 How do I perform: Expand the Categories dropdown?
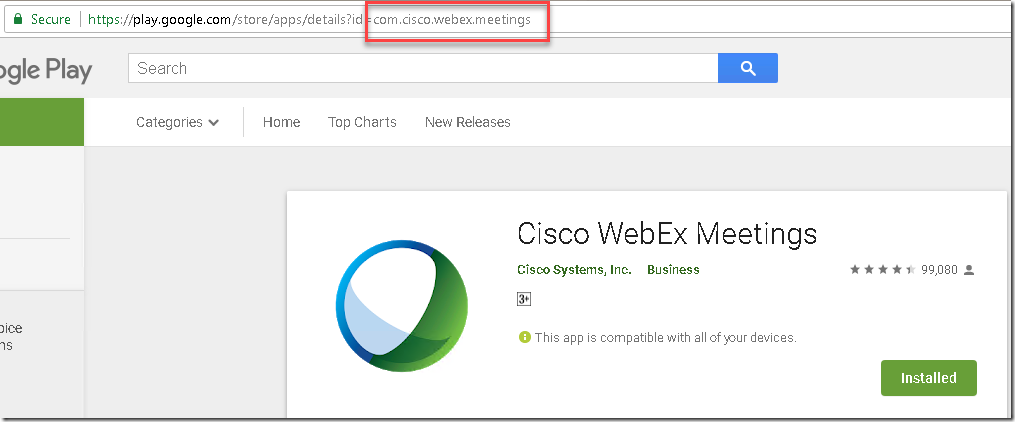point(177,122)
